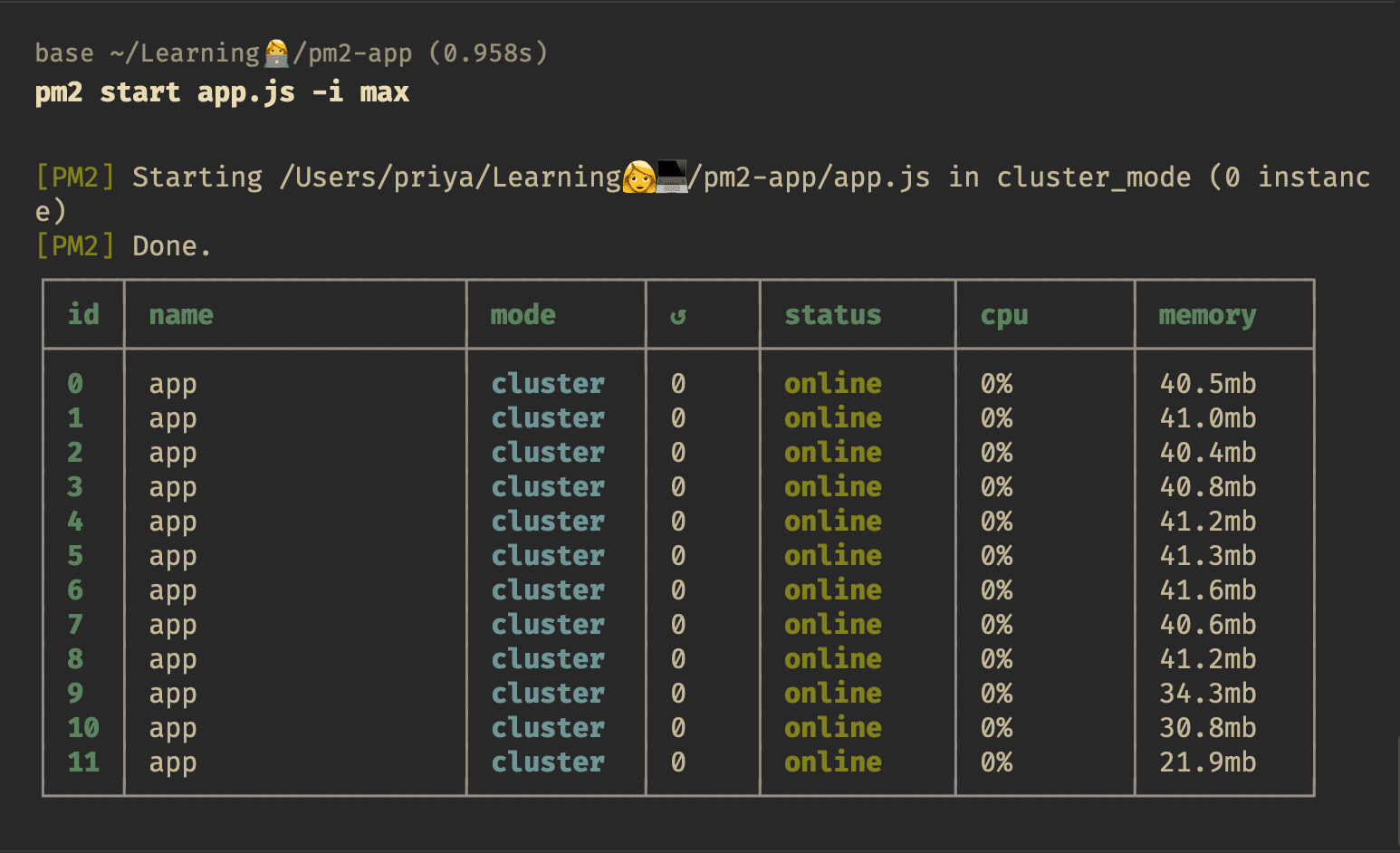Viewport: 1400px width, 853px height.
Task: Click 'online' status of process 11
Action: tap(833, 762)
